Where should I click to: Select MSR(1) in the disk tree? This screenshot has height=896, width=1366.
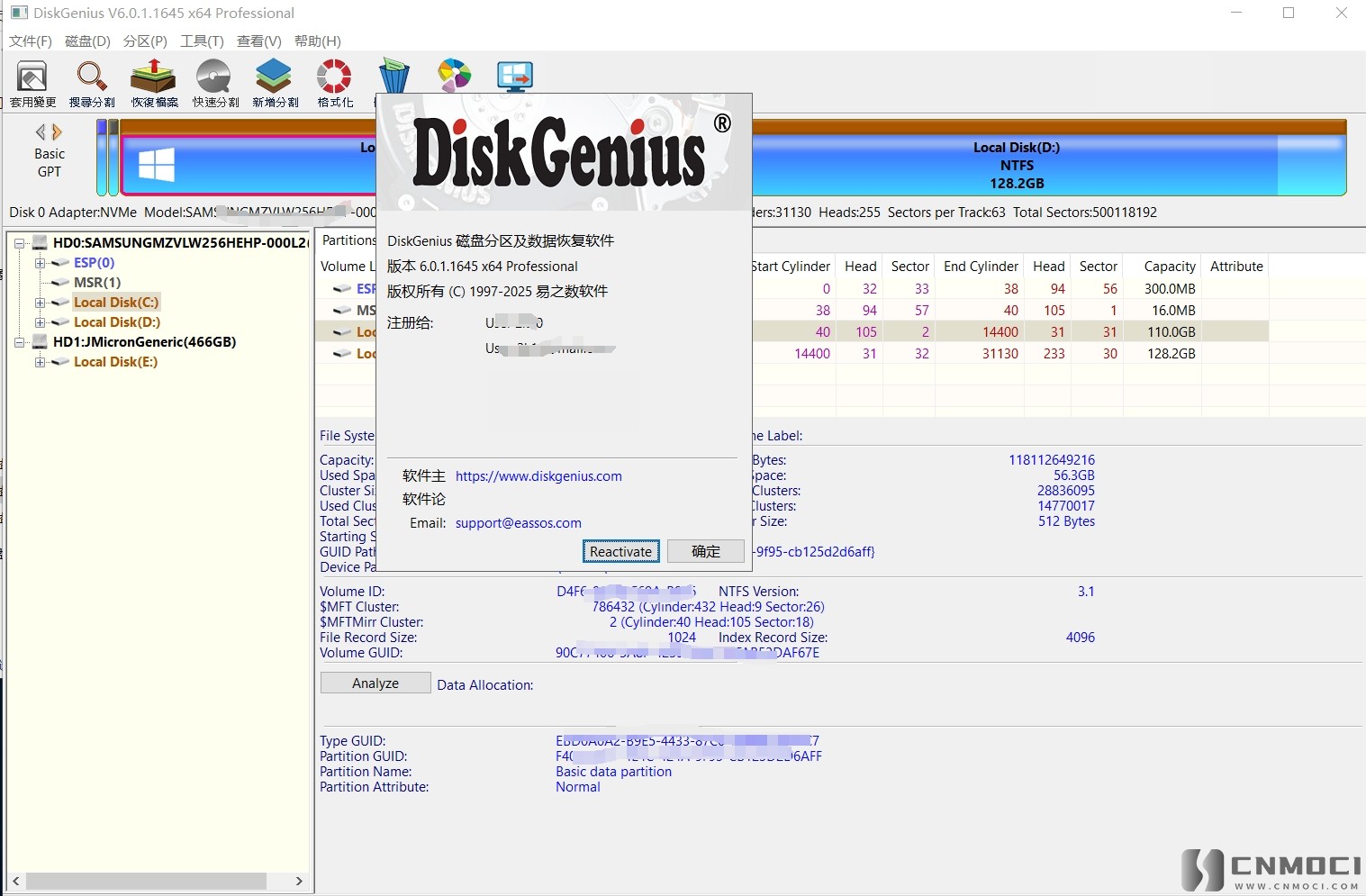tap(97, 283)
